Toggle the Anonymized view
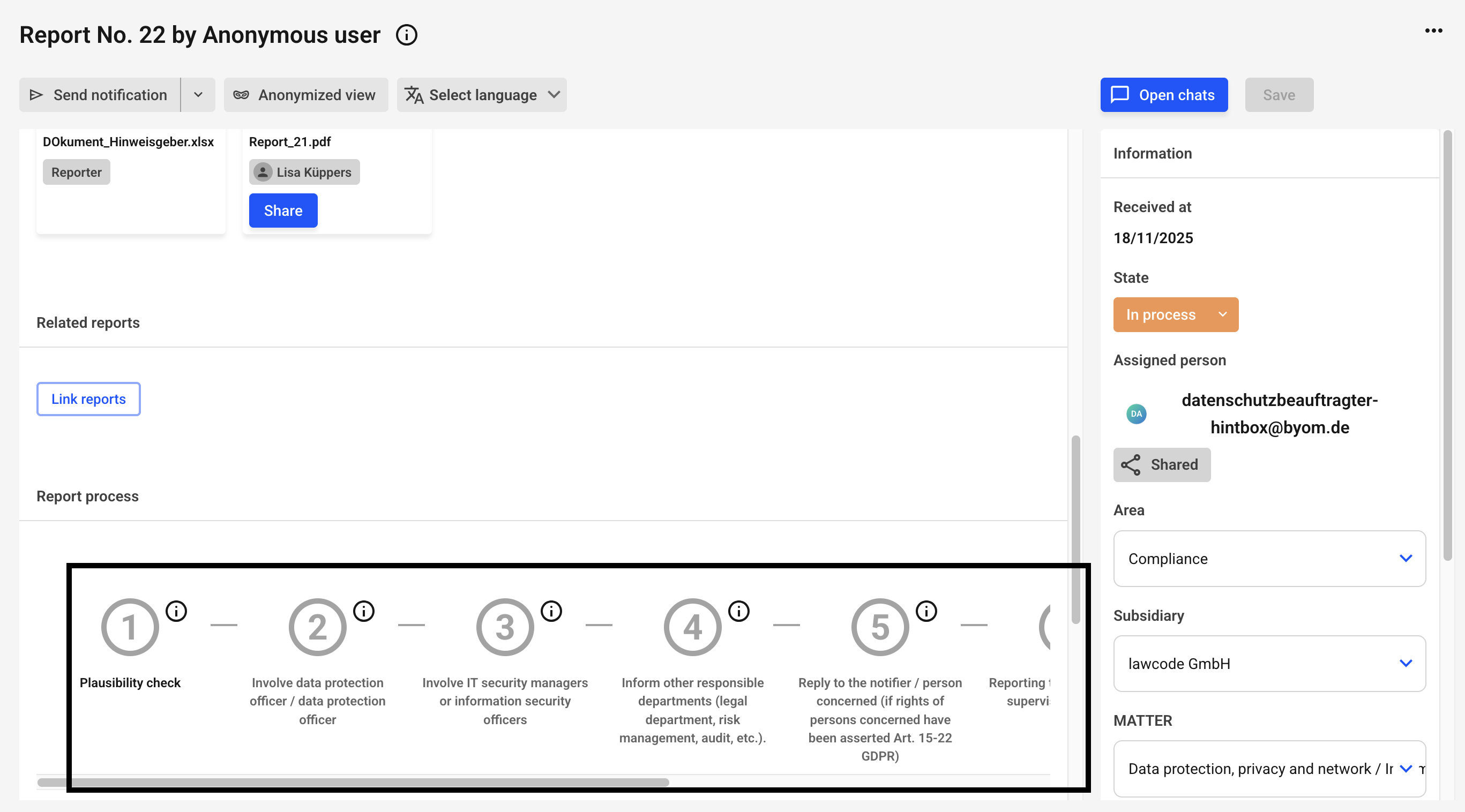 [305, 95]
